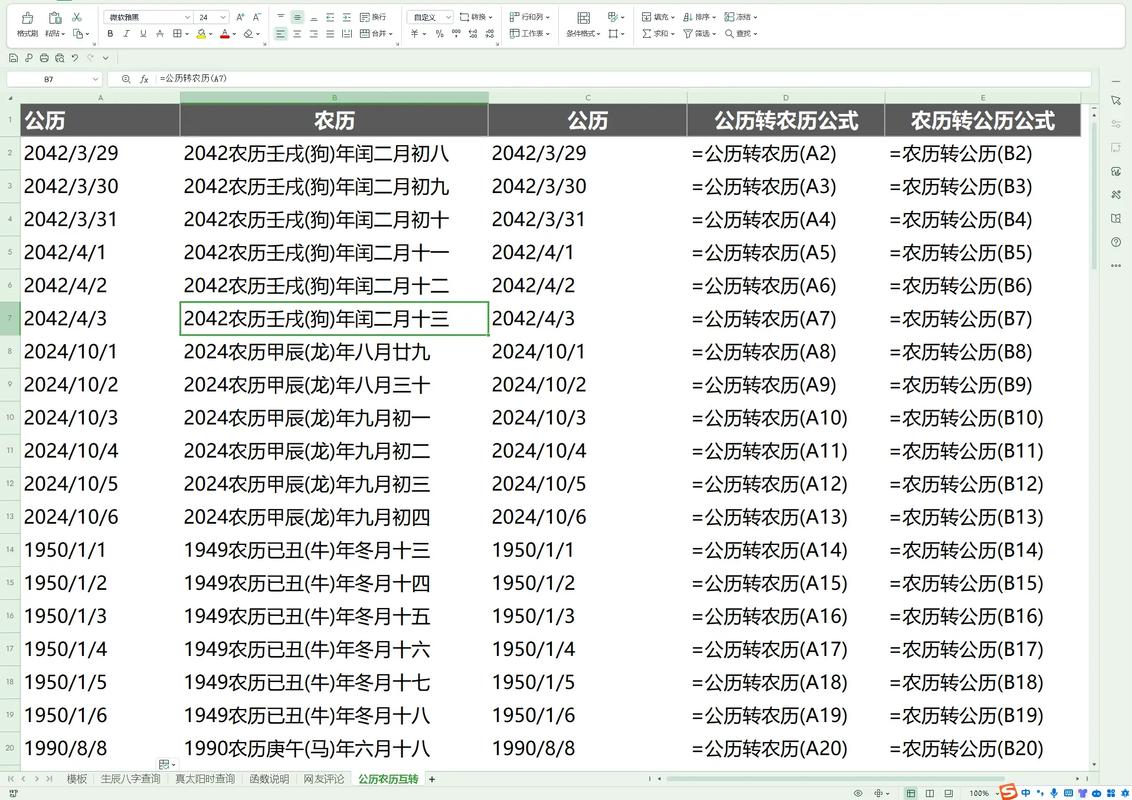Viewport: 1132px width, 800px height.
Task: Click Find (查找) button
Action: click(741, 33)
